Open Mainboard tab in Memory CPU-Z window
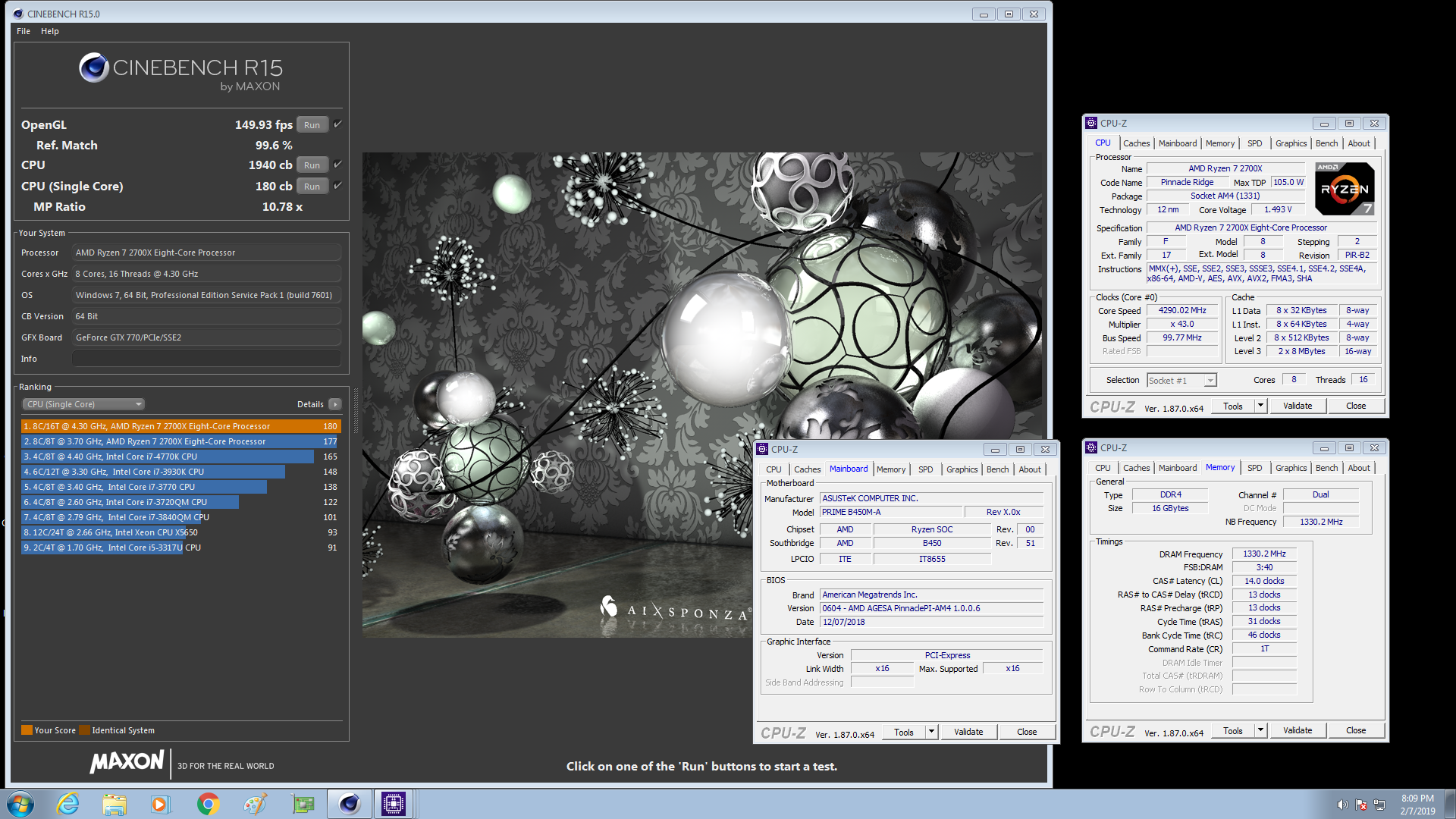 (x=1178, y=468)
